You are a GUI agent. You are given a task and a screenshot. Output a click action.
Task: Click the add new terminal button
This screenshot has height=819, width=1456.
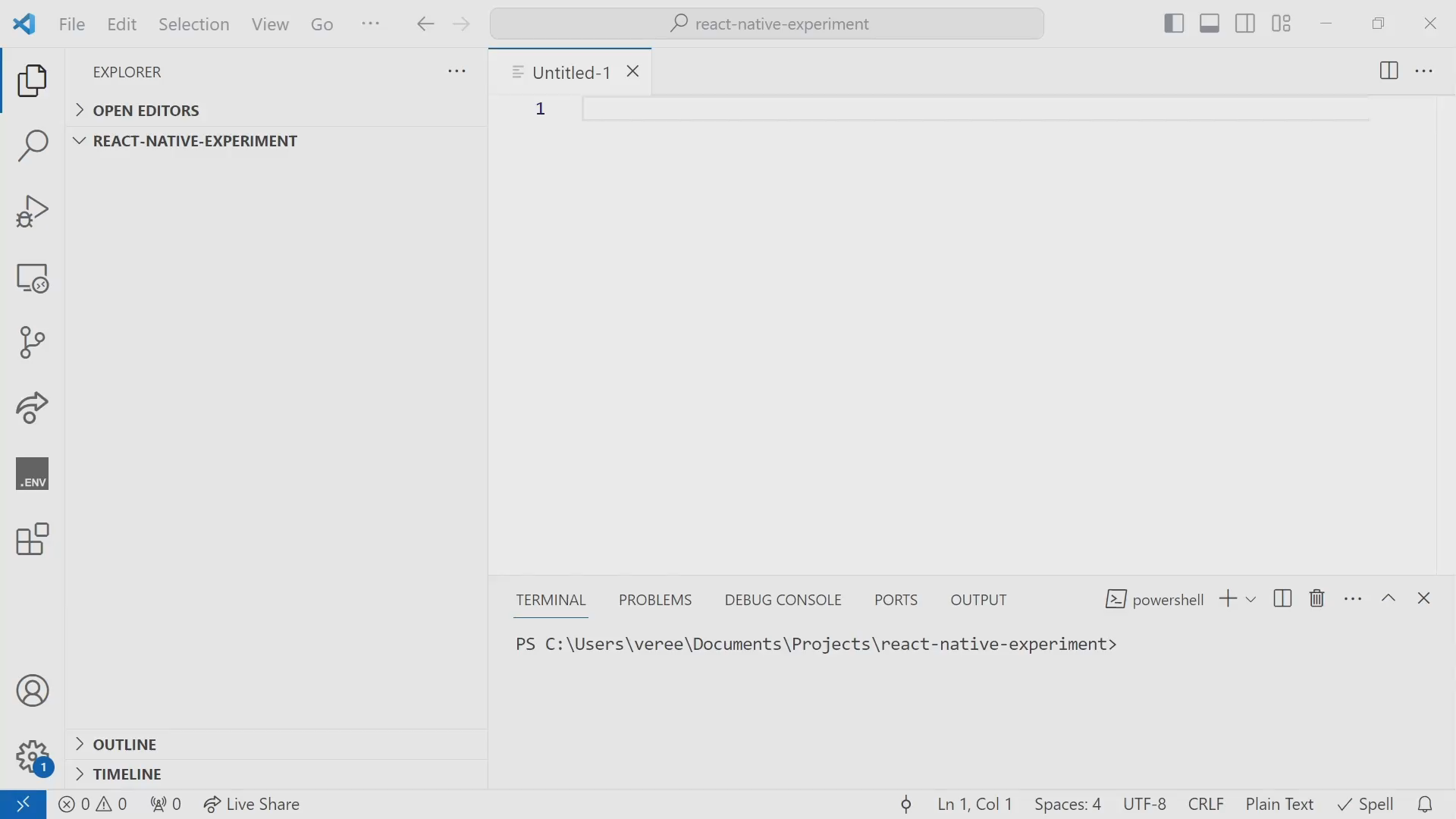point(1227,598)
